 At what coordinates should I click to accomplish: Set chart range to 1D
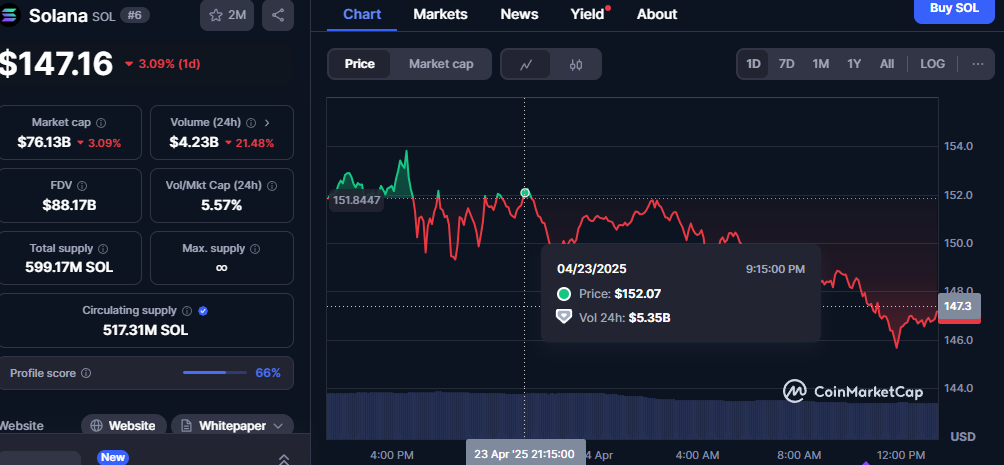753,64
